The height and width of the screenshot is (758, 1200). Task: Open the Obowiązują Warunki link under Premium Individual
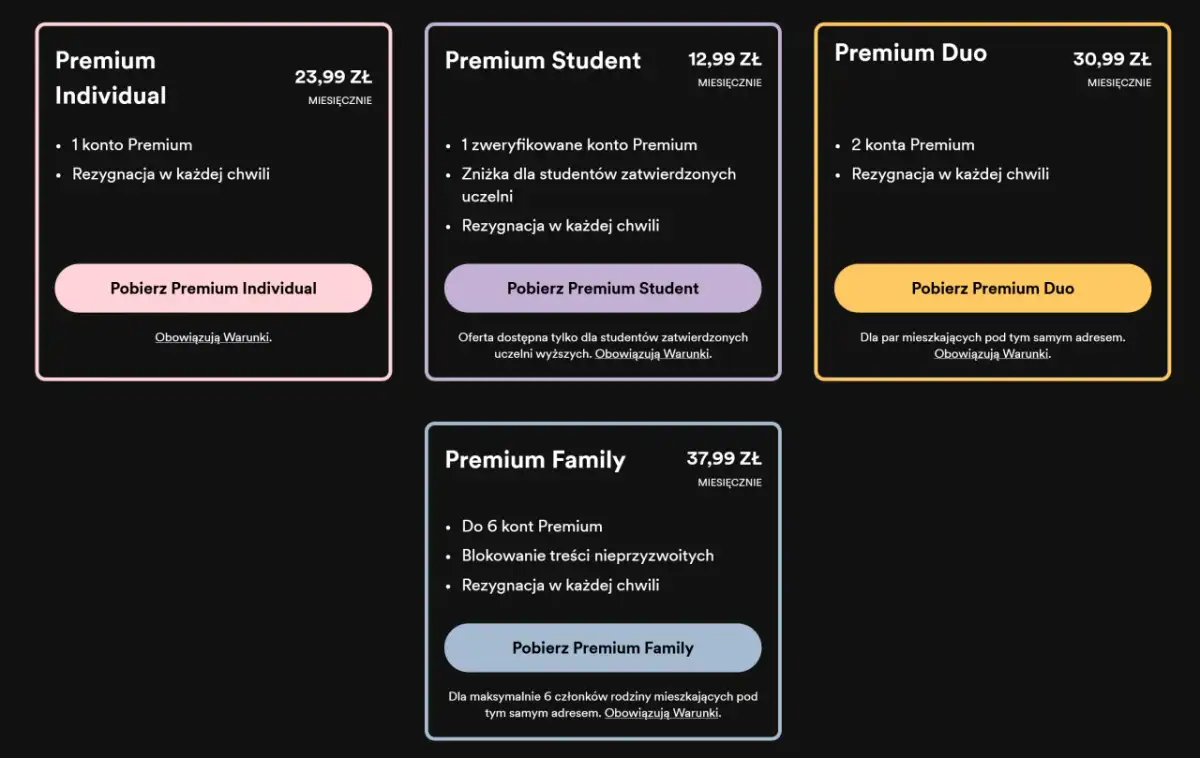coord(212,337)
